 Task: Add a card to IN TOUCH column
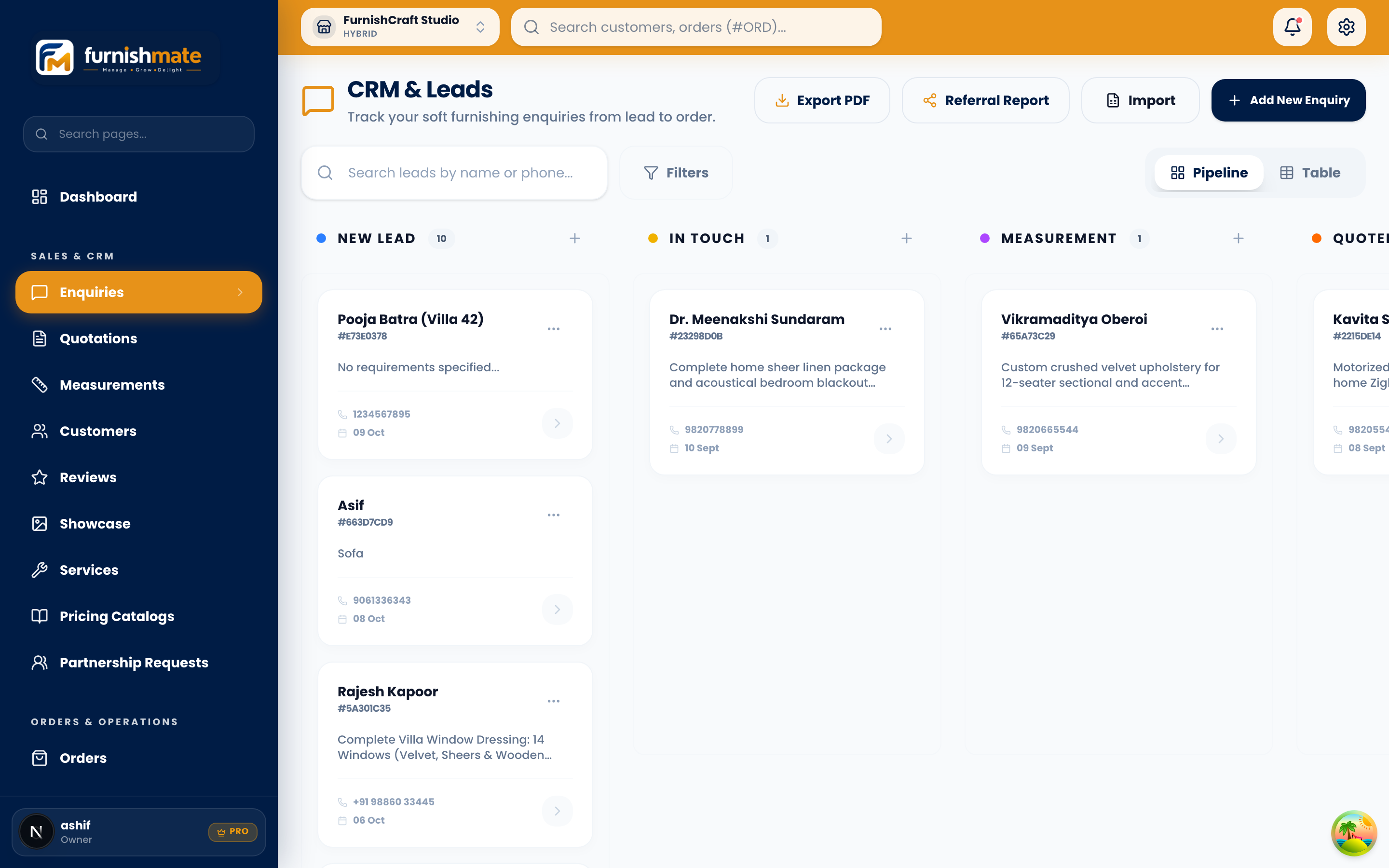[906, 238]
